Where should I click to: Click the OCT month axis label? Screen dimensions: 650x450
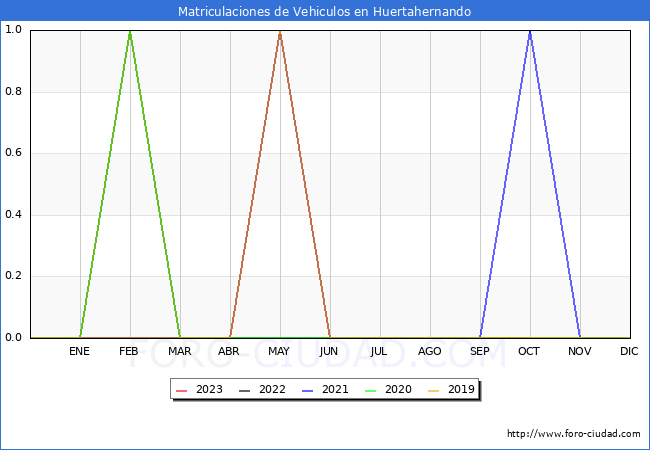pos(529,351)
